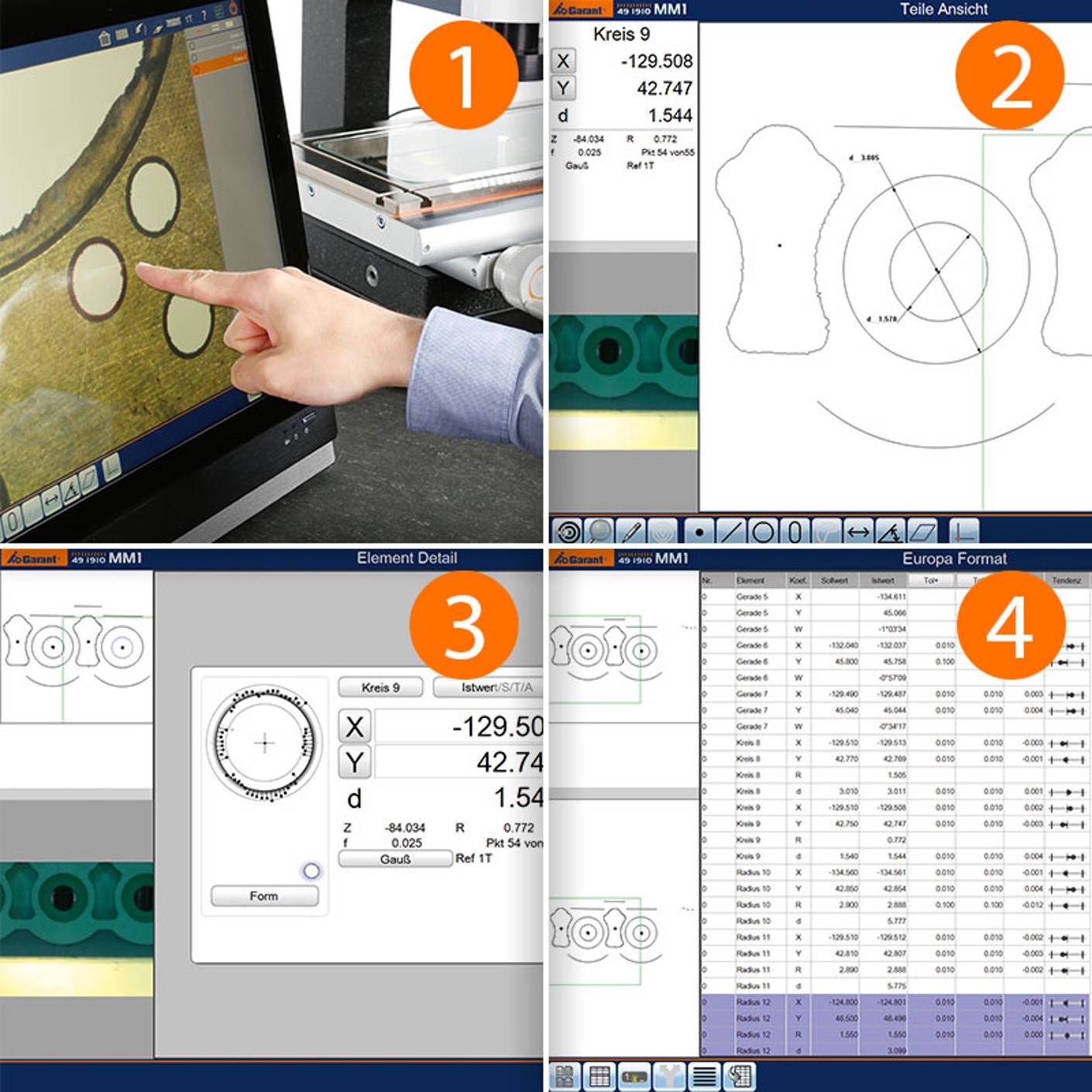Toggle the Y axis button in Element Detail
Image resolution: width=1092 pixels, height=1092 pixels.
354,763
